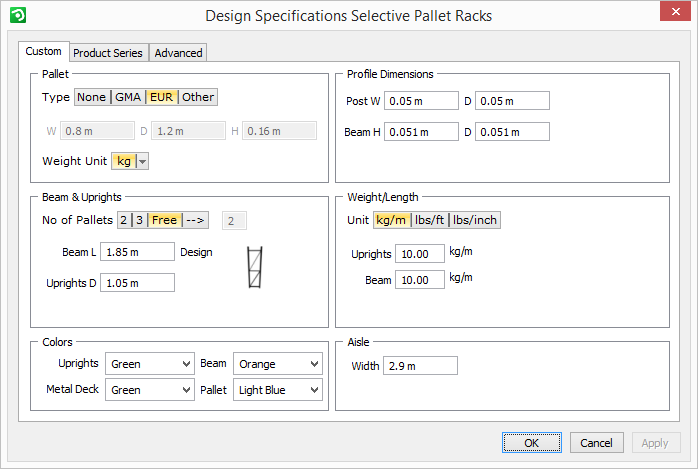
Task: Expand the Pallet color Light Blue dropdown
Action: click(278, 390)
